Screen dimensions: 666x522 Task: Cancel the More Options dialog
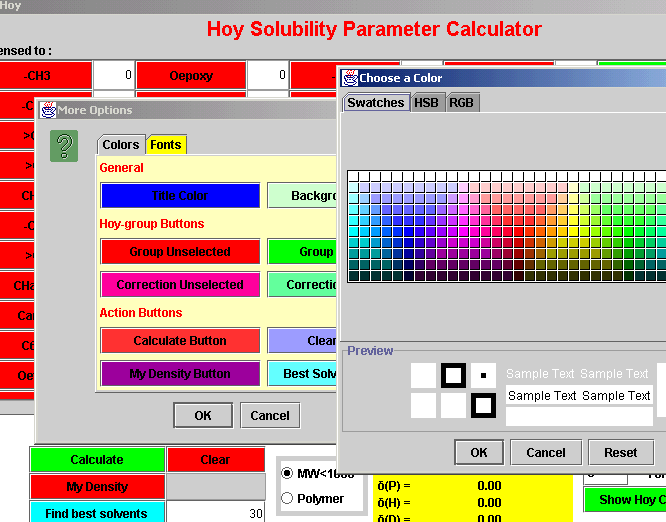(x=270, y=416)
